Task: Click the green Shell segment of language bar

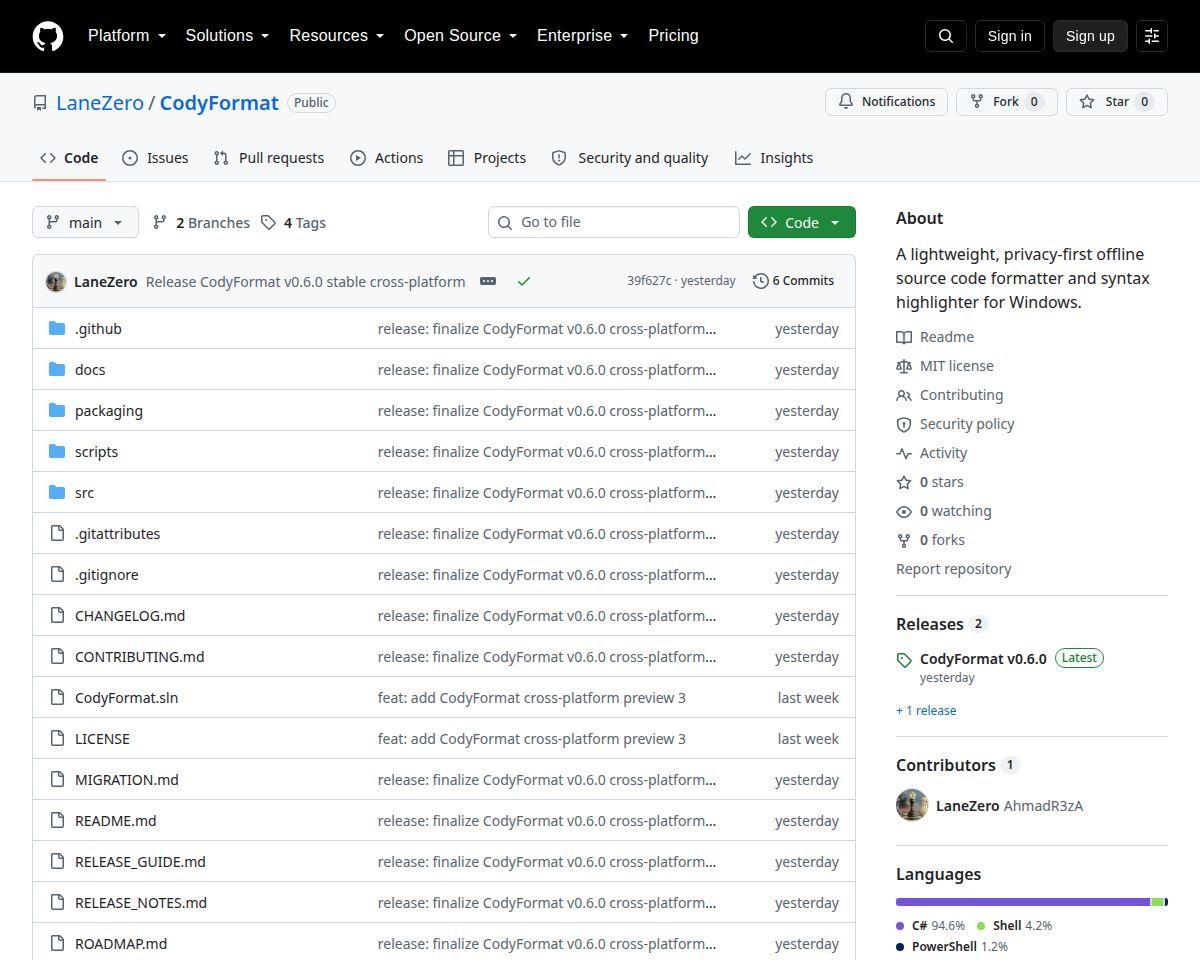Action: (x=1158, y=902)
